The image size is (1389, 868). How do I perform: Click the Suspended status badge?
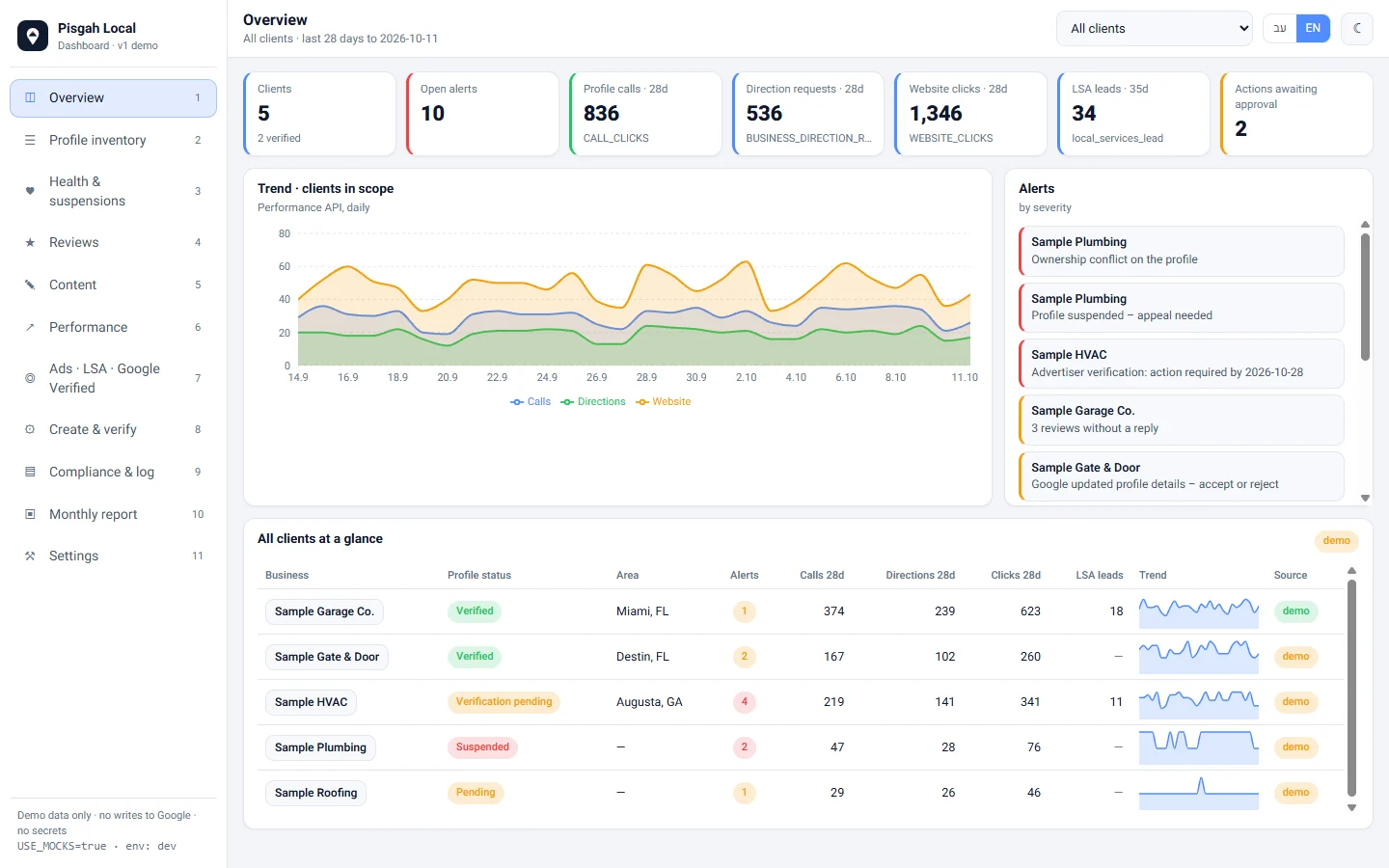click(482, 747)
